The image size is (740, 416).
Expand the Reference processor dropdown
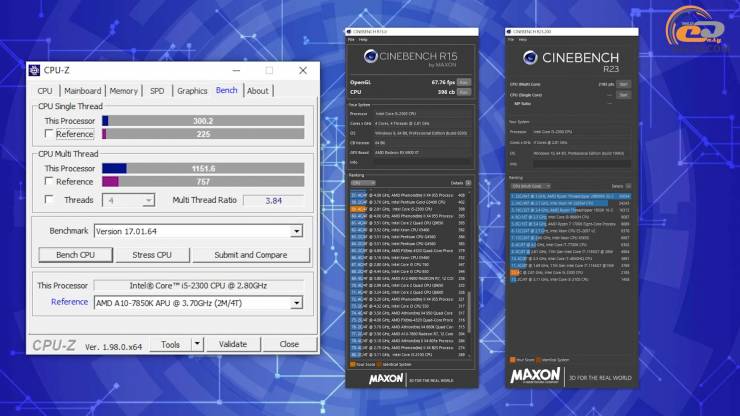pyautogui.click(x=296, y=303)
